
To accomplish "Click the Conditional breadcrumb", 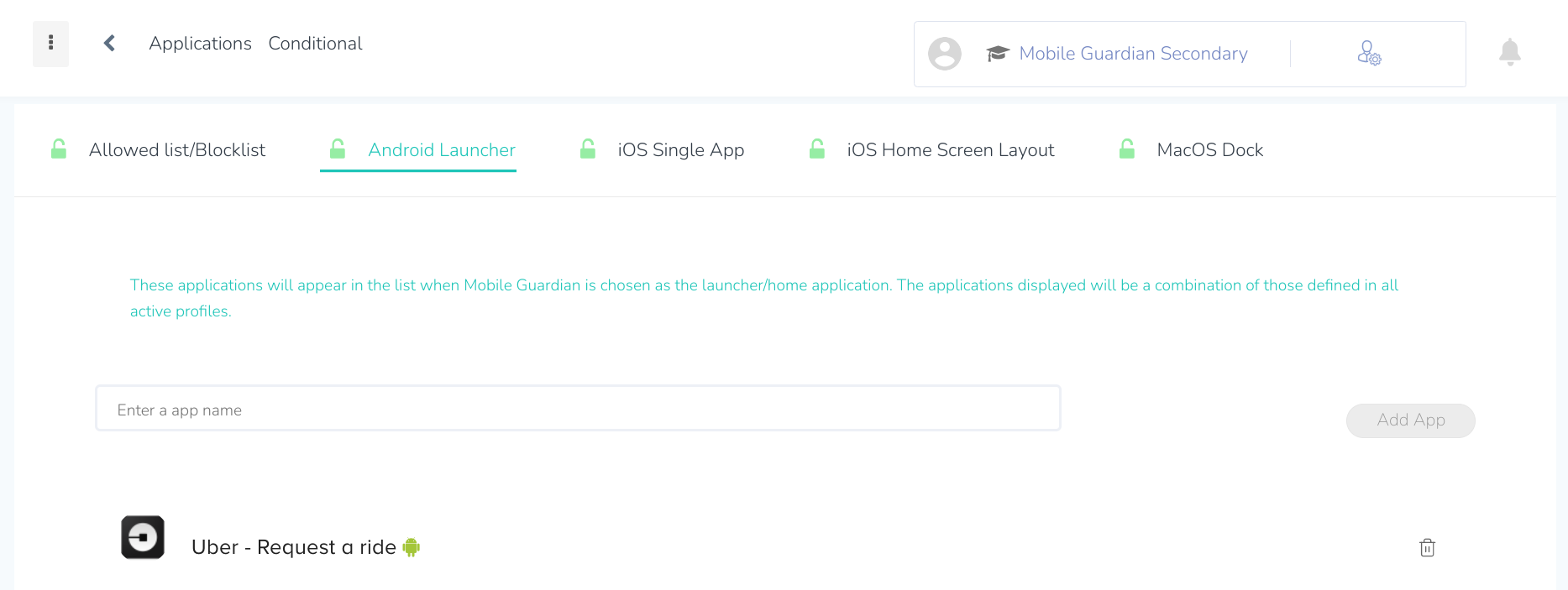I will pos(315,44).
